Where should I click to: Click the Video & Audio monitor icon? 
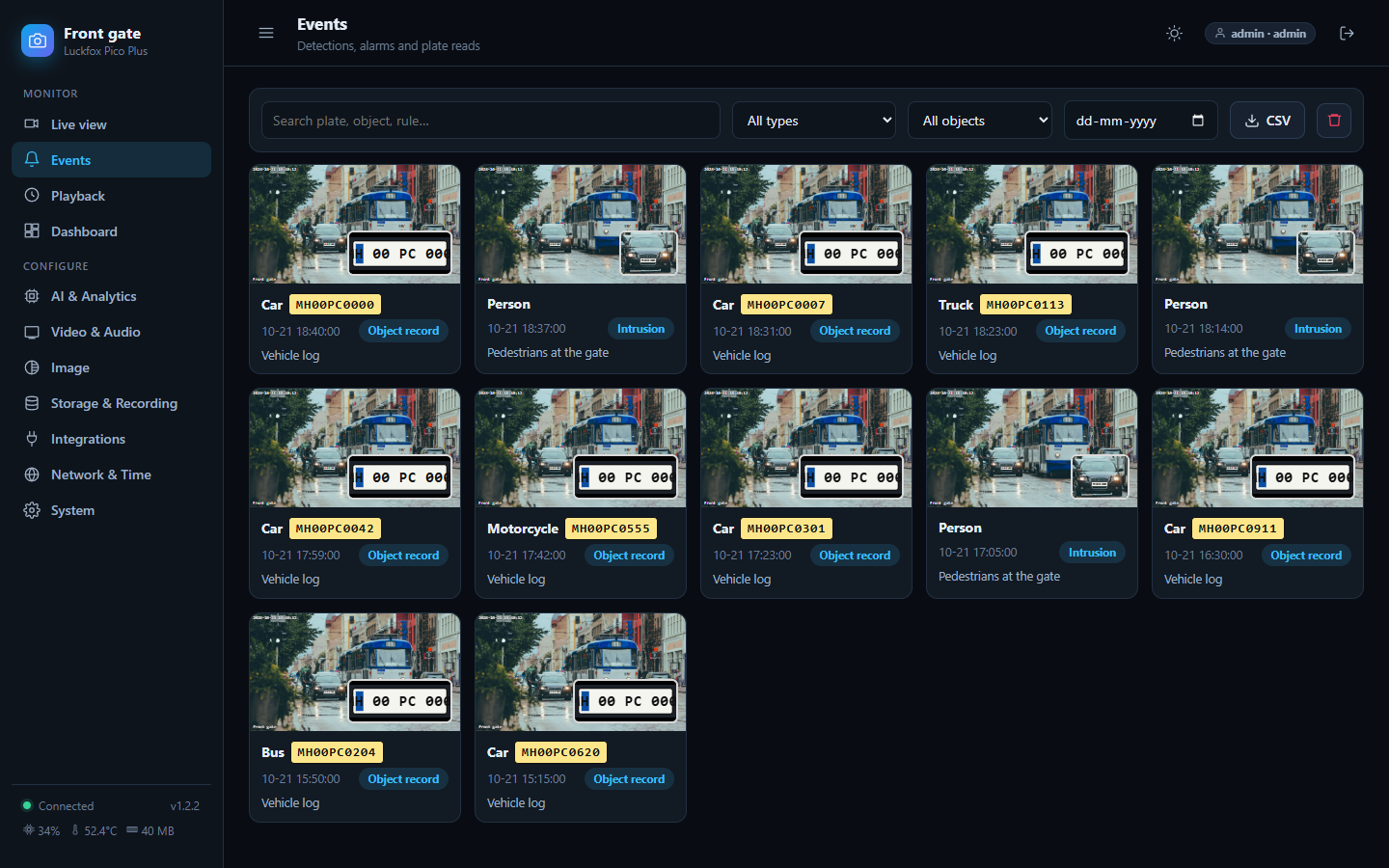(32, 332)
